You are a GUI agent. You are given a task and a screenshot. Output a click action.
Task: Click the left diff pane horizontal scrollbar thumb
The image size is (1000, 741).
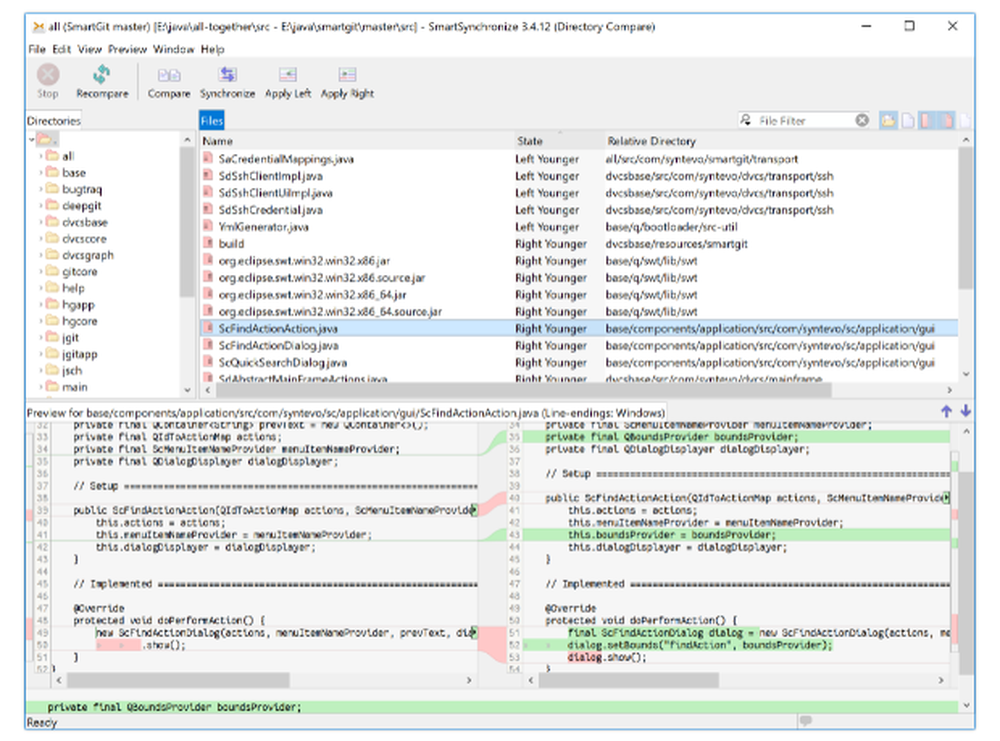[179, 680]
